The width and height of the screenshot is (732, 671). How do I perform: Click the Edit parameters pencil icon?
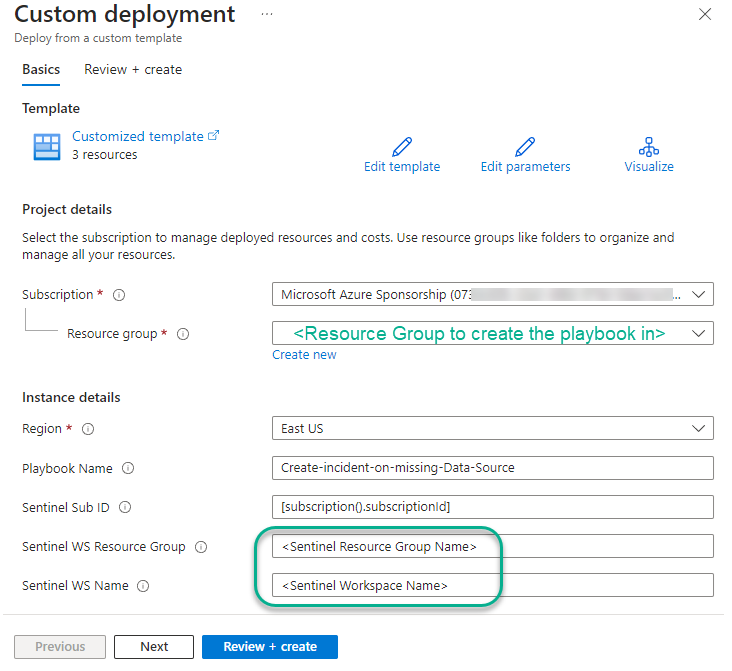[x=525, y=146]
